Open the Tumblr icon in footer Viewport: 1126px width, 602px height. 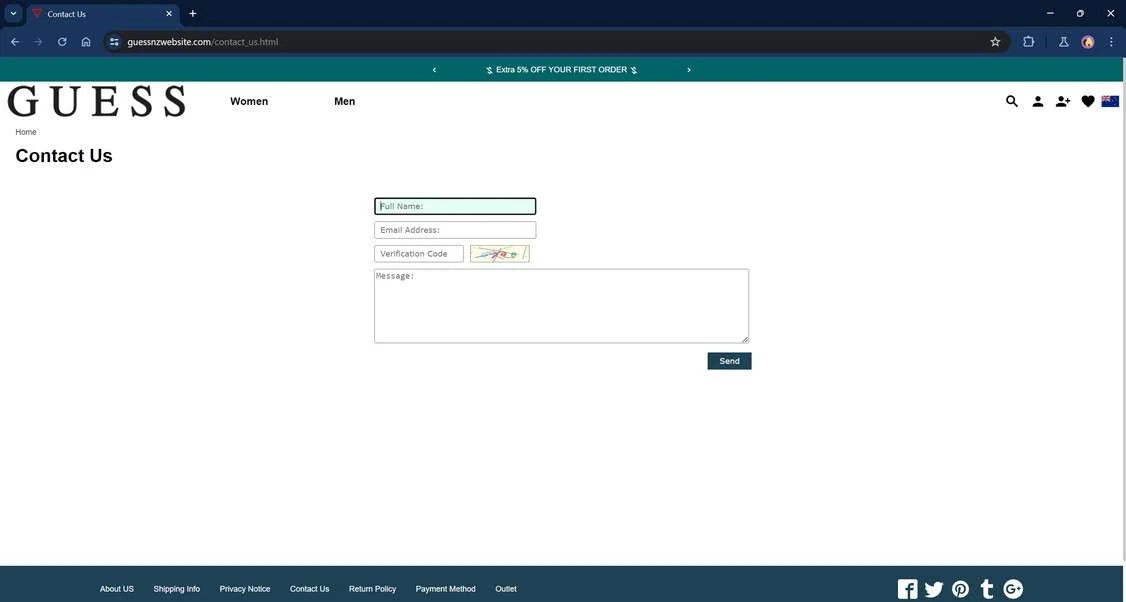[987, 589]
